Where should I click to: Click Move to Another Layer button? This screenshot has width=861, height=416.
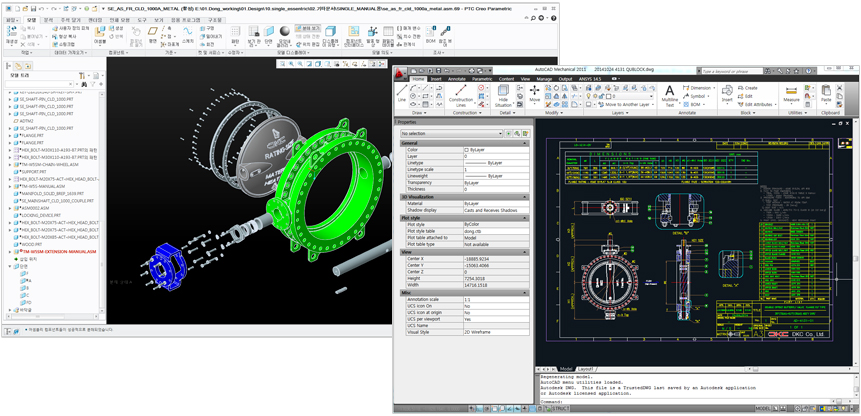click(x=624, y=104)
